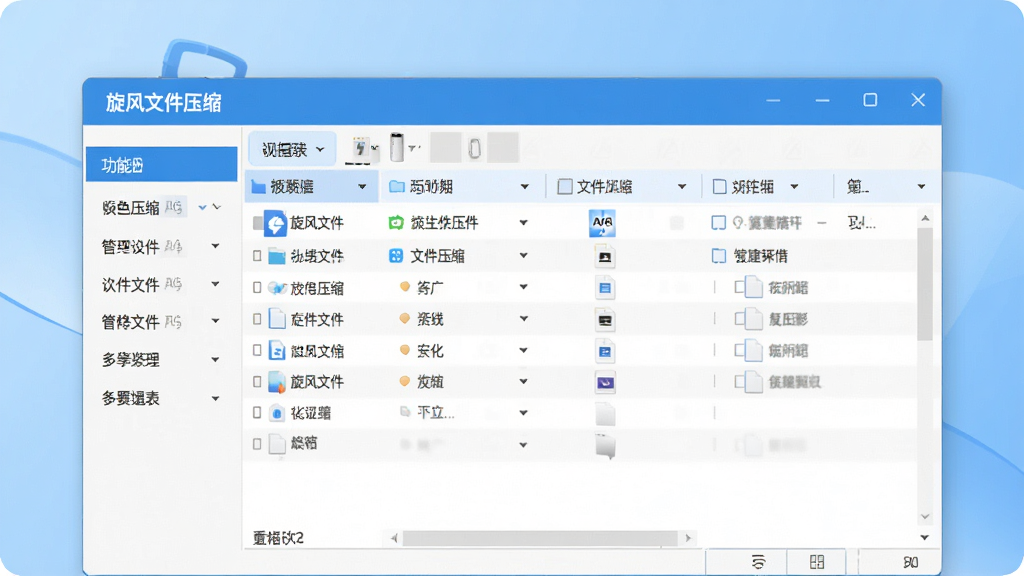This screenshot has height=576, width=1024.
Task: Open the 视图获 dropdown in the toolbar
Action: [x=293, y=150]
